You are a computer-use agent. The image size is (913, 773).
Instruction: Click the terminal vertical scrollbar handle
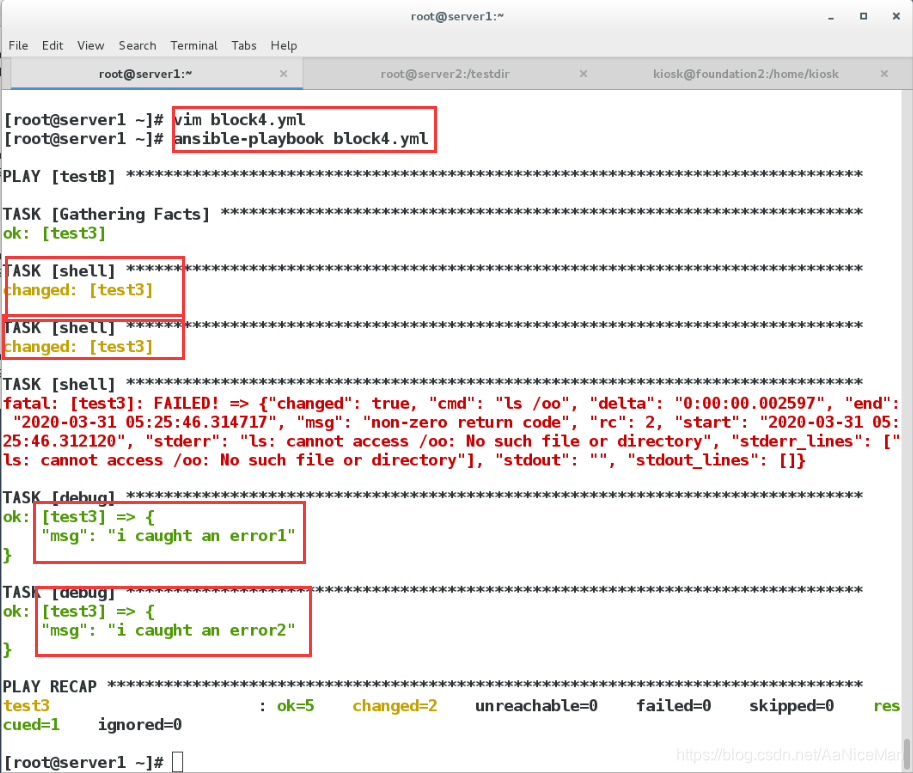(907, 753)
